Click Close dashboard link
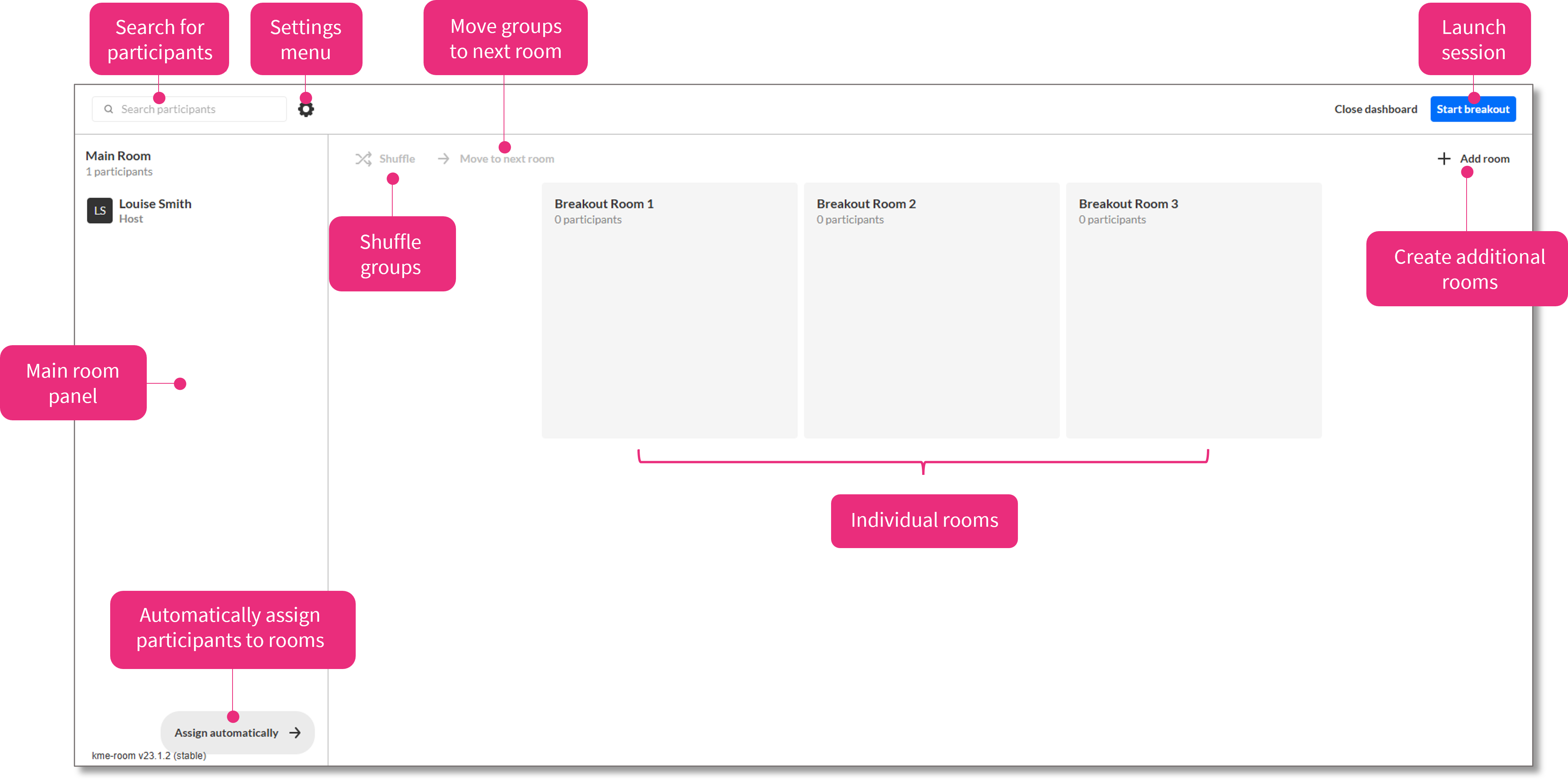This screenshot has width=1568, height=780. pos(1375,109)
